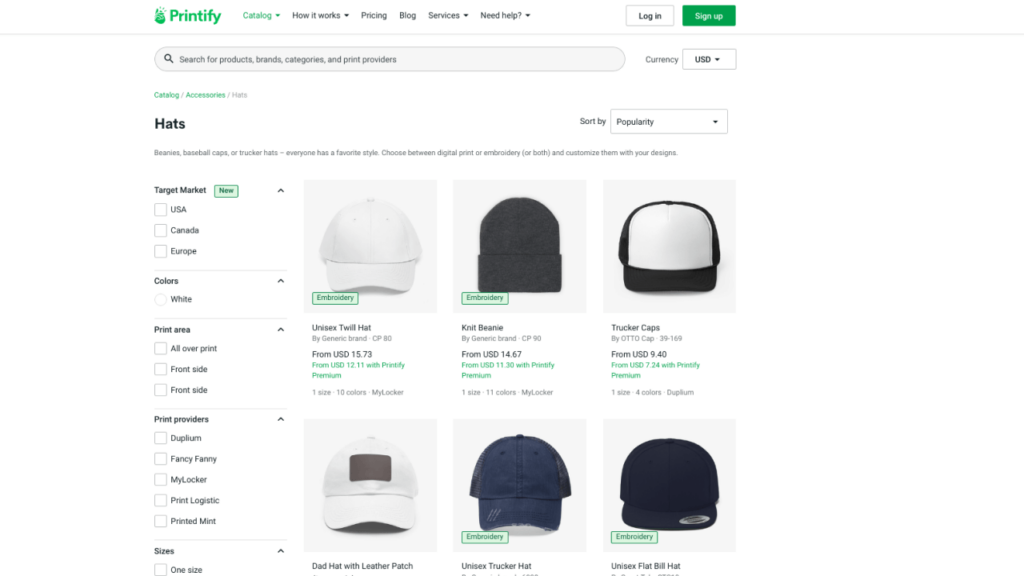Click the Log in button

[x=649, y=15]
